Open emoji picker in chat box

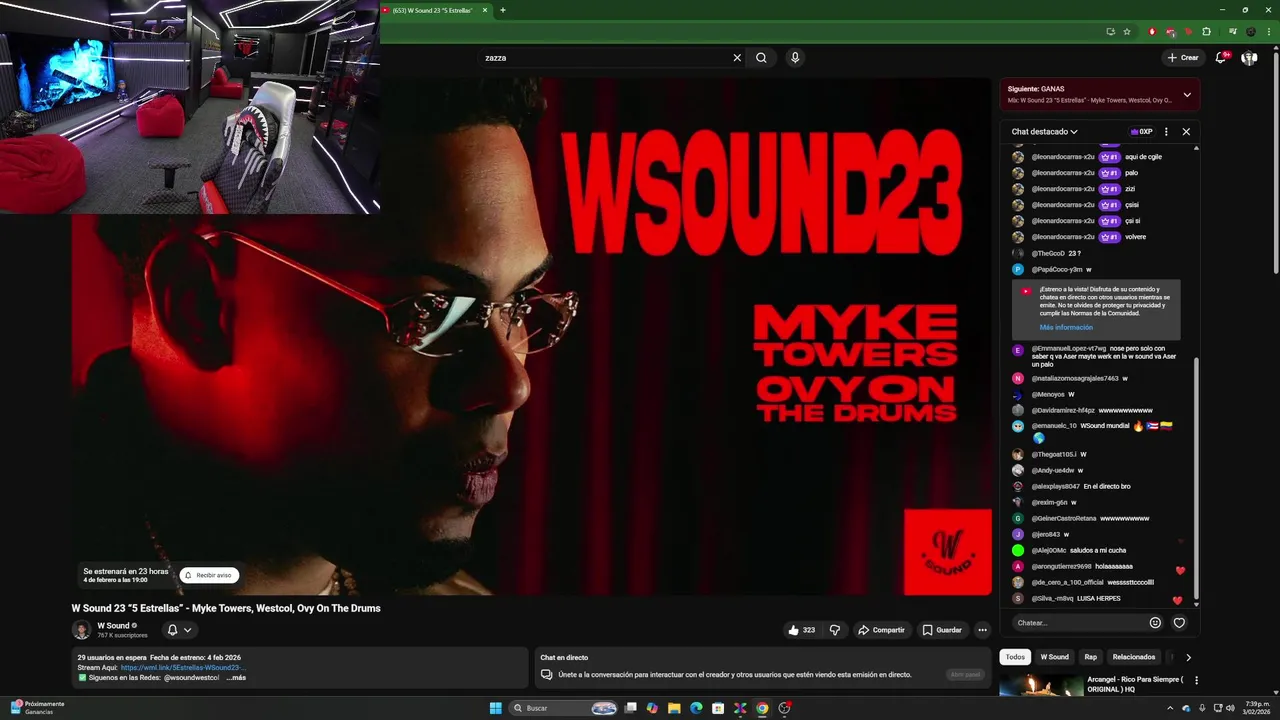pyautogui.click(x=1155, y=623)
